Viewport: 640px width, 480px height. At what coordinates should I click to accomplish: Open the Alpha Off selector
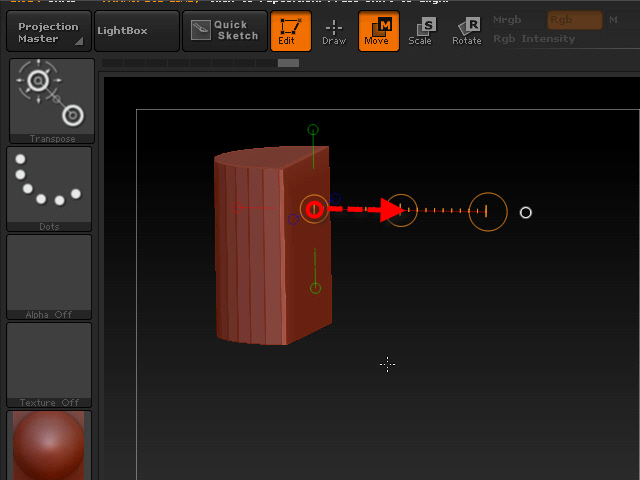pyautogui.click(x=49, y=277)
